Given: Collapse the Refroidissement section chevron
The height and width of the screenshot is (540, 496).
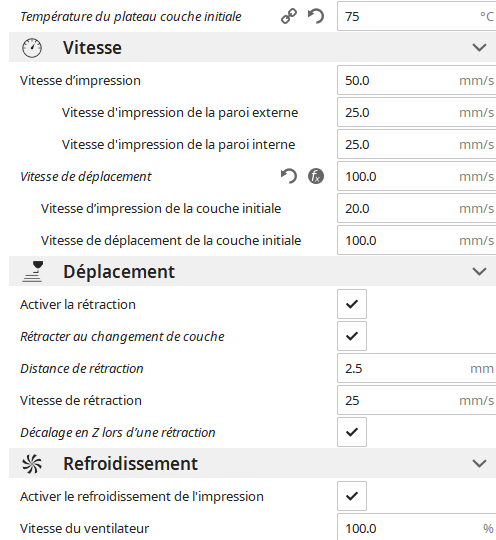Looking at the screenshot, I should tap(479, 464).
